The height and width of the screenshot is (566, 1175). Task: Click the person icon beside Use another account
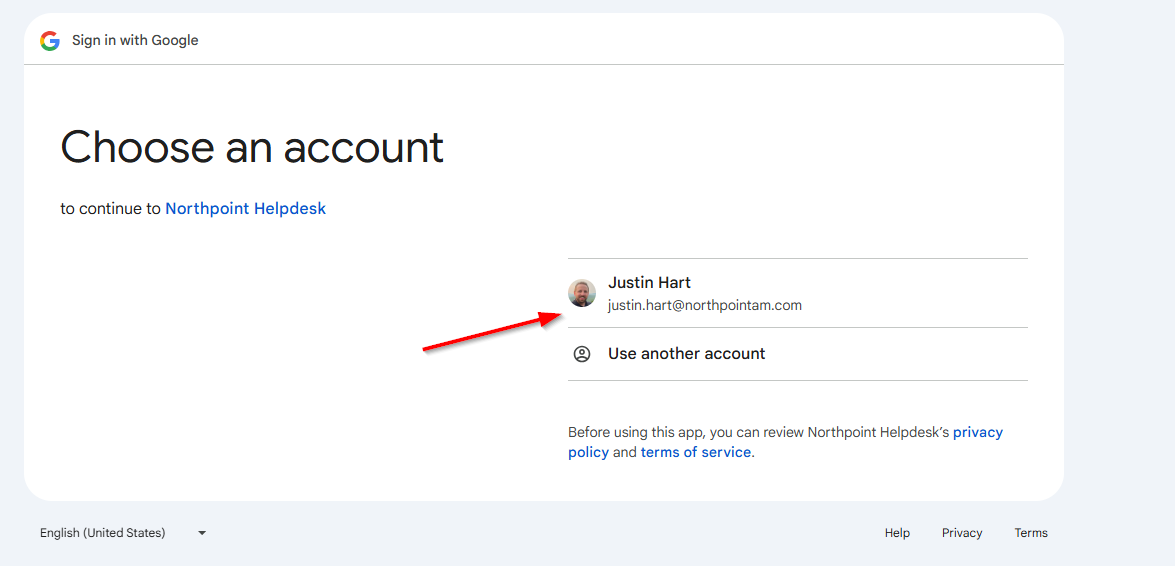point(582,354)
